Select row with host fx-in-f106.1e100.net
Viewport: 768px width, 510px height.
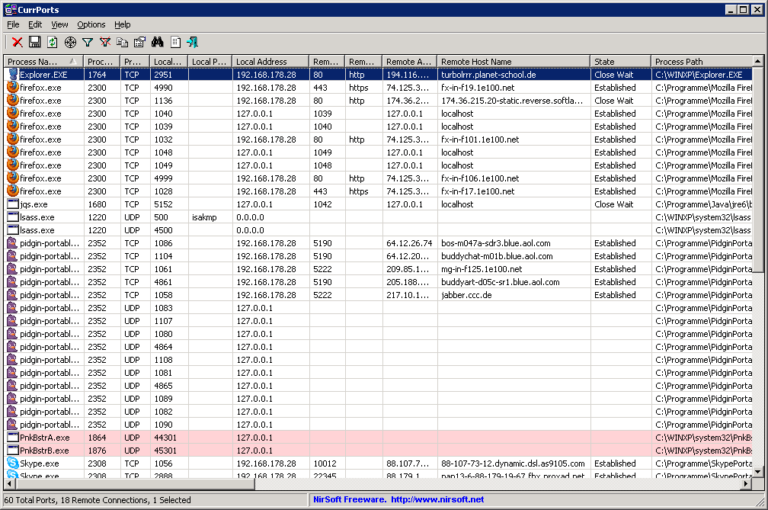[x=378, y=178]
